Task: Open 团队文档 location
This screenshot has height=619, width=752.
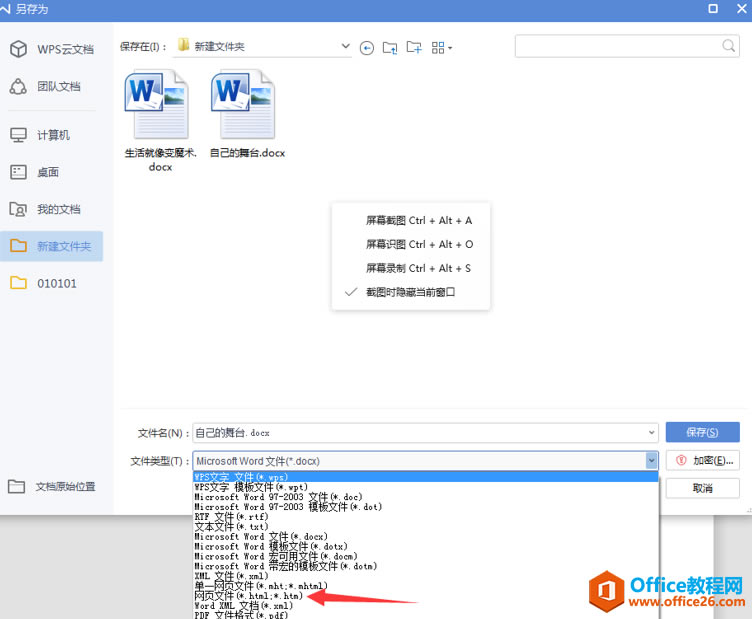Action: pyautogui.click(x=45, y=86)
